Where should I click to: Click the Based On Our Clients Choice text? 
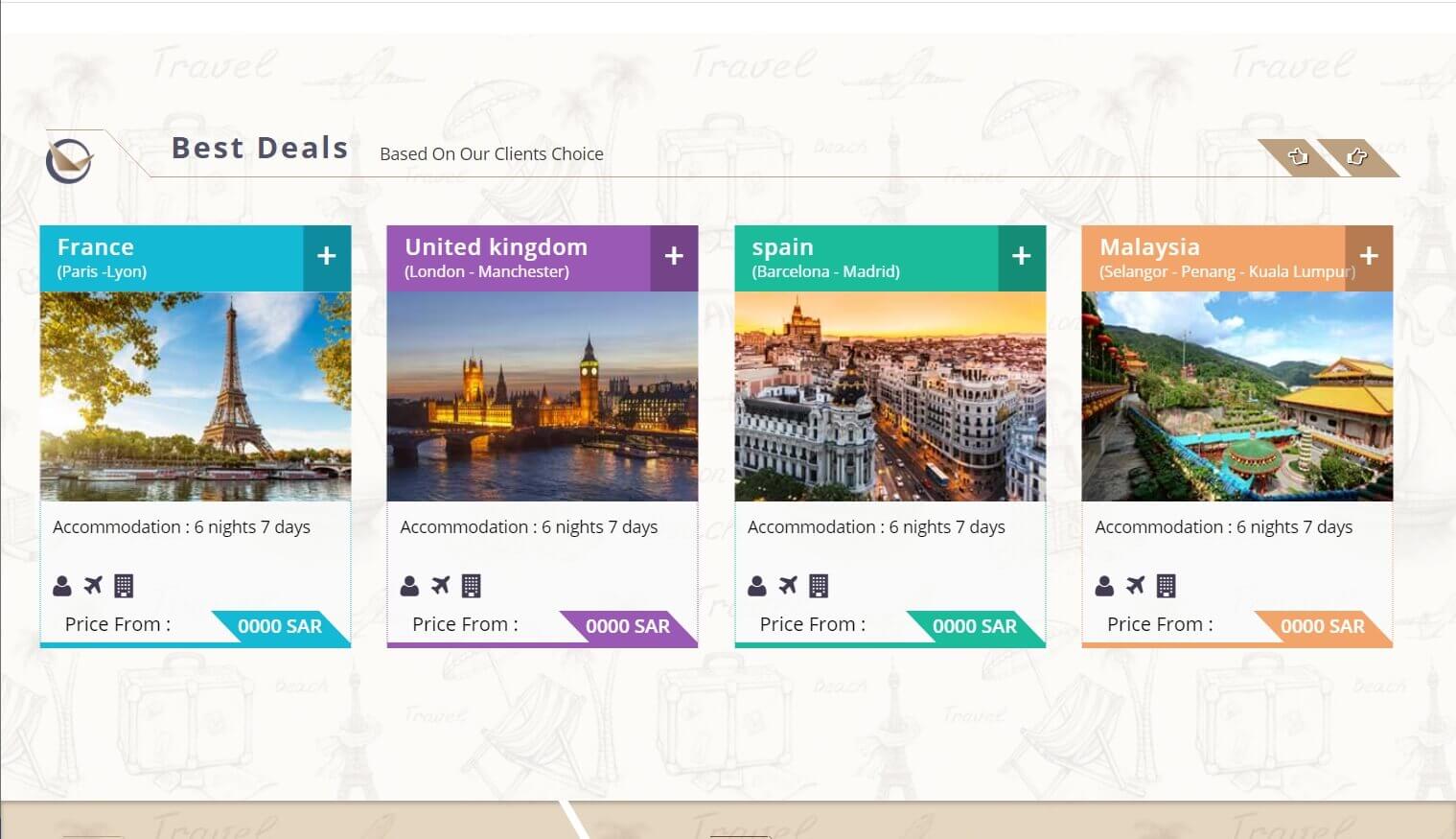(492, 153)
